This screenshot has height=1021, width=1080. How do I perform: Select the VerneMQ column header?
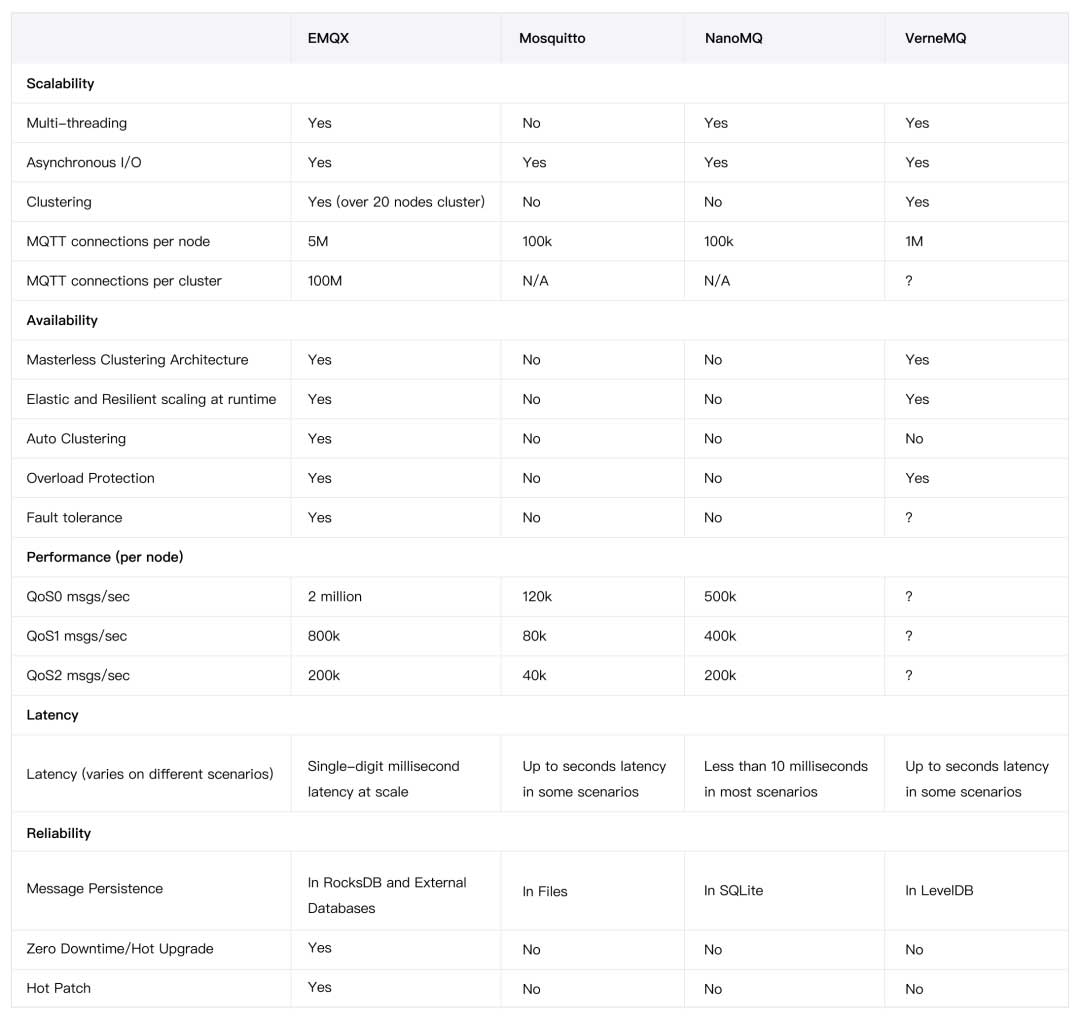pyautogui.click(x=936, y=38)
